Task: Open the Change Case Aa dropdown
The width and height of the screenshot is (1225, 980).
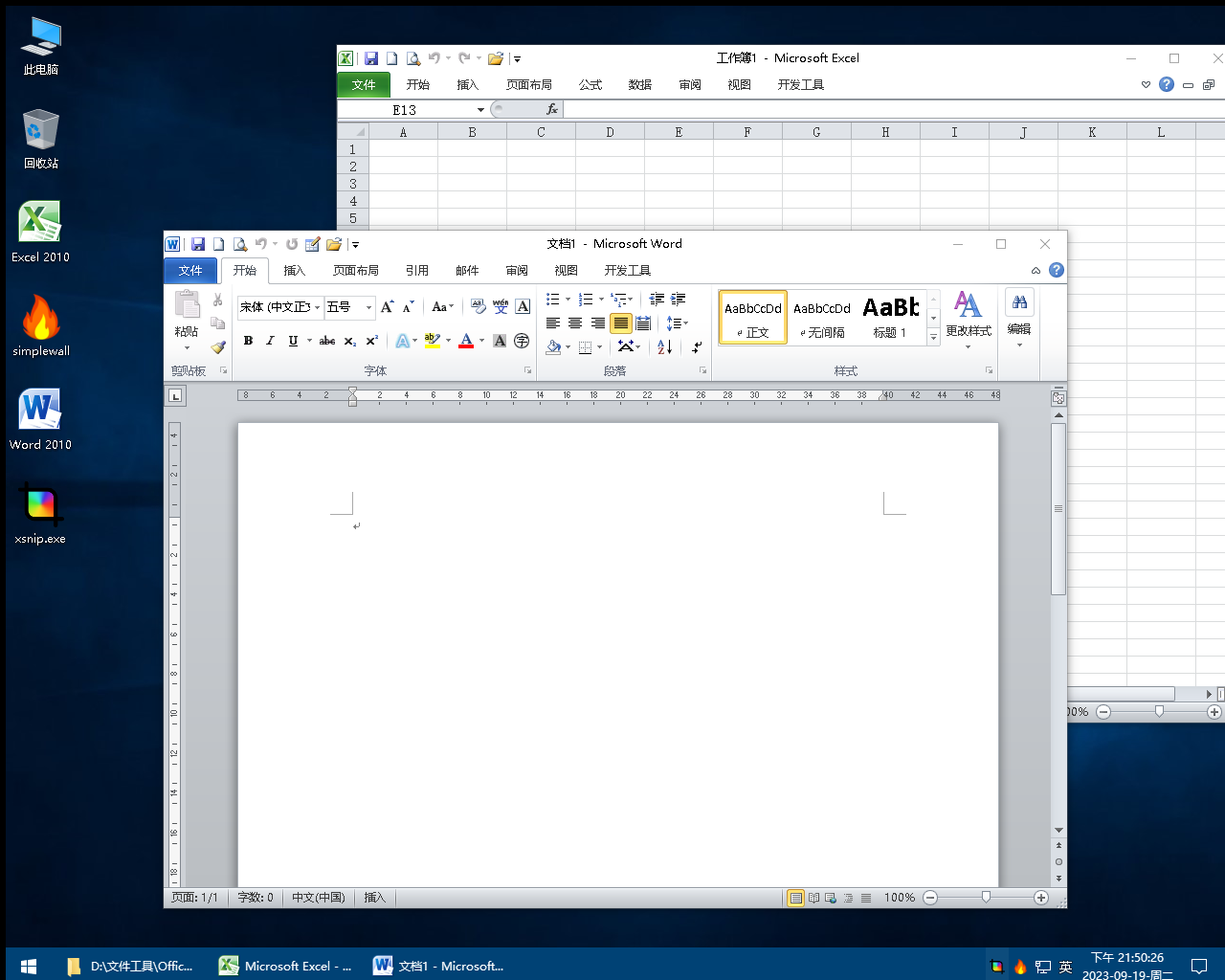Action: pos(441,307)
